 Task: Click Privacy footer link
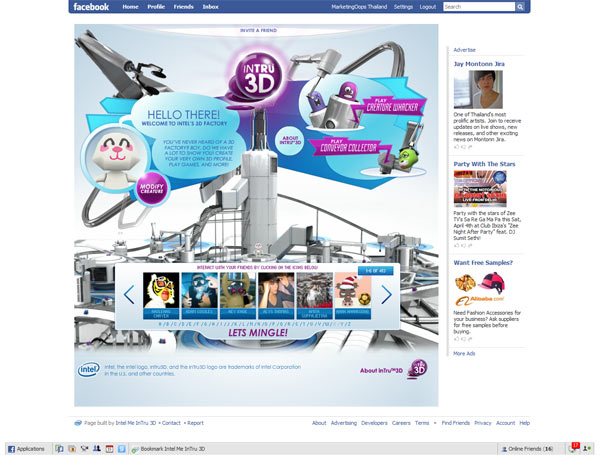pyautogui.click(x=483, y=423)
